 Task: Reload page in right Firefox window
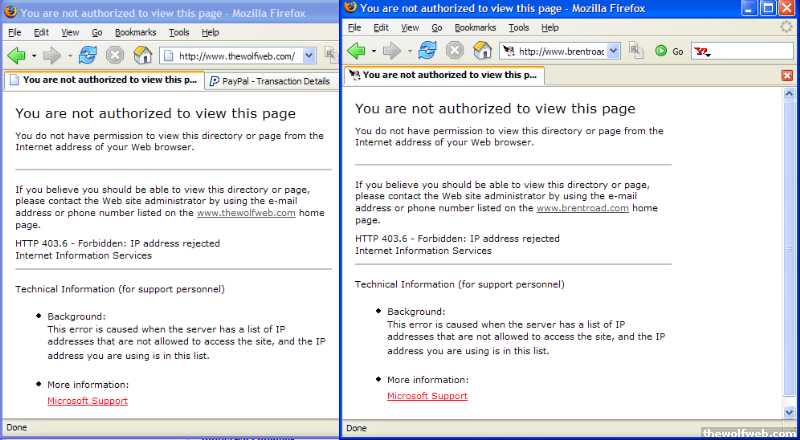tap(427, 51)
